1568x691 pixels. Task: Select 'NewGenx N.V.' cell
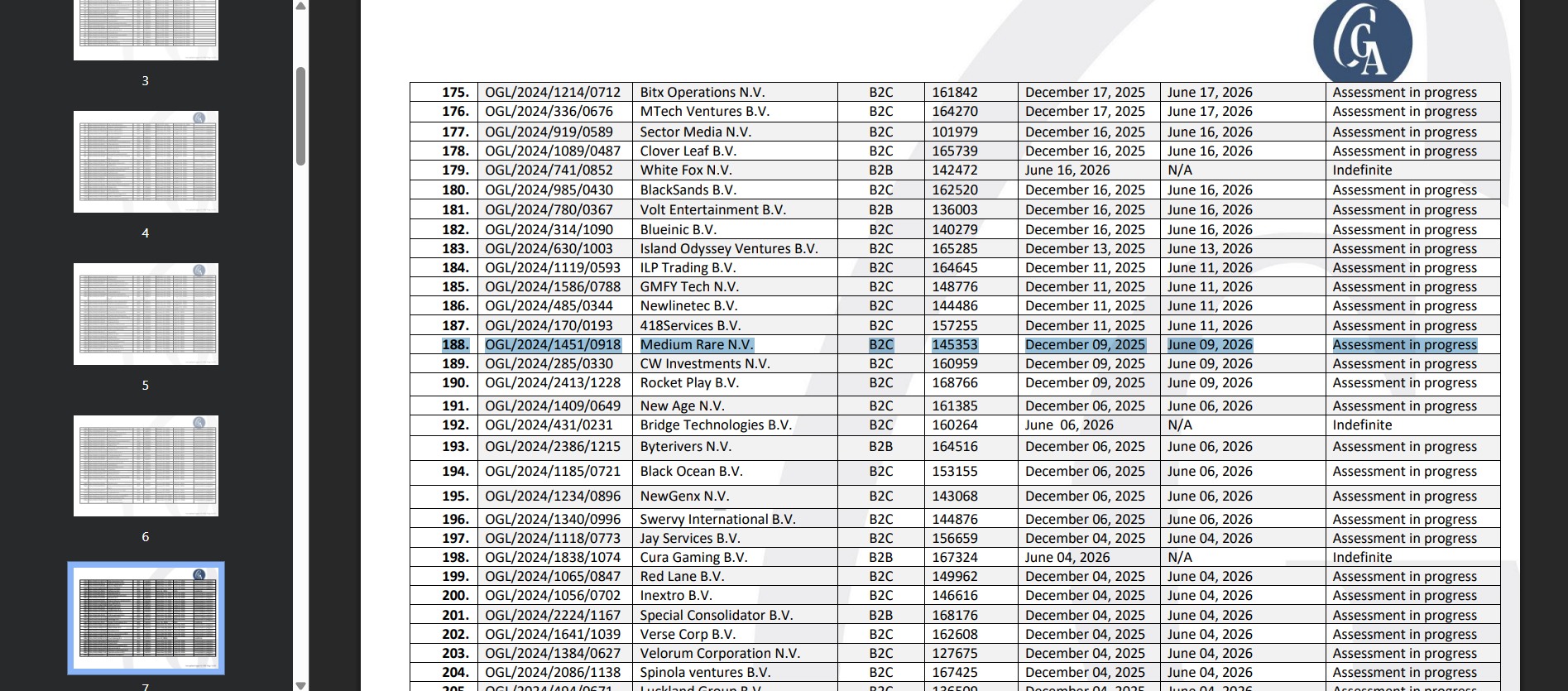735,497
